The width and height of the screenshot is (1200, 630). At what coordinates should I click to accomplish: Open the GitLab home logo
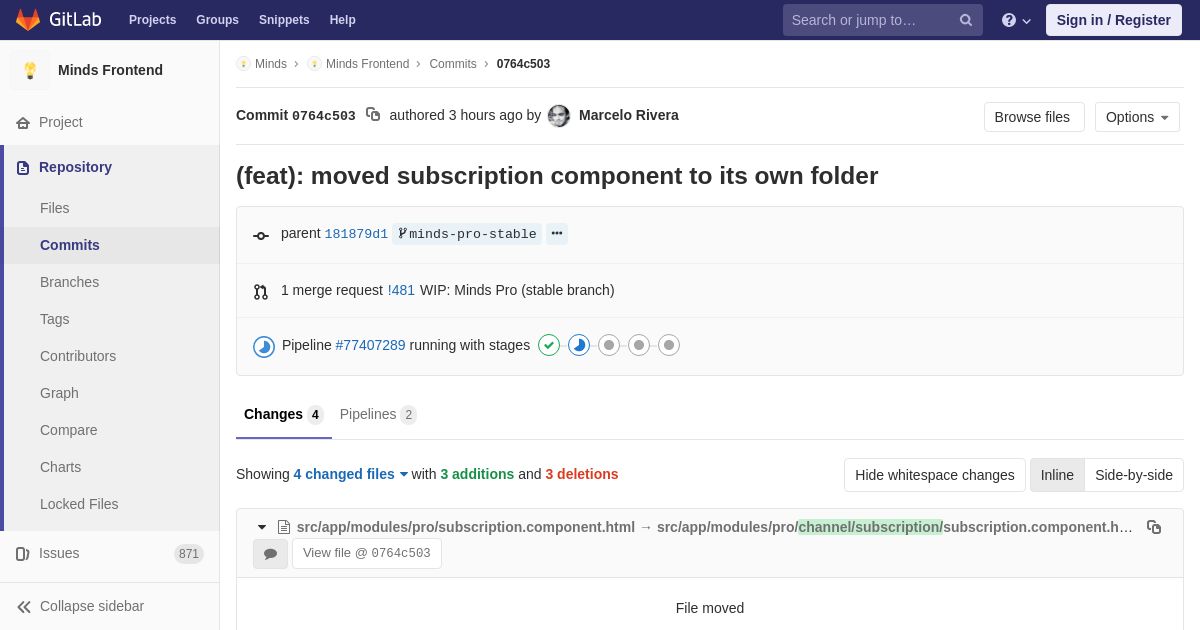pos(58,20)
